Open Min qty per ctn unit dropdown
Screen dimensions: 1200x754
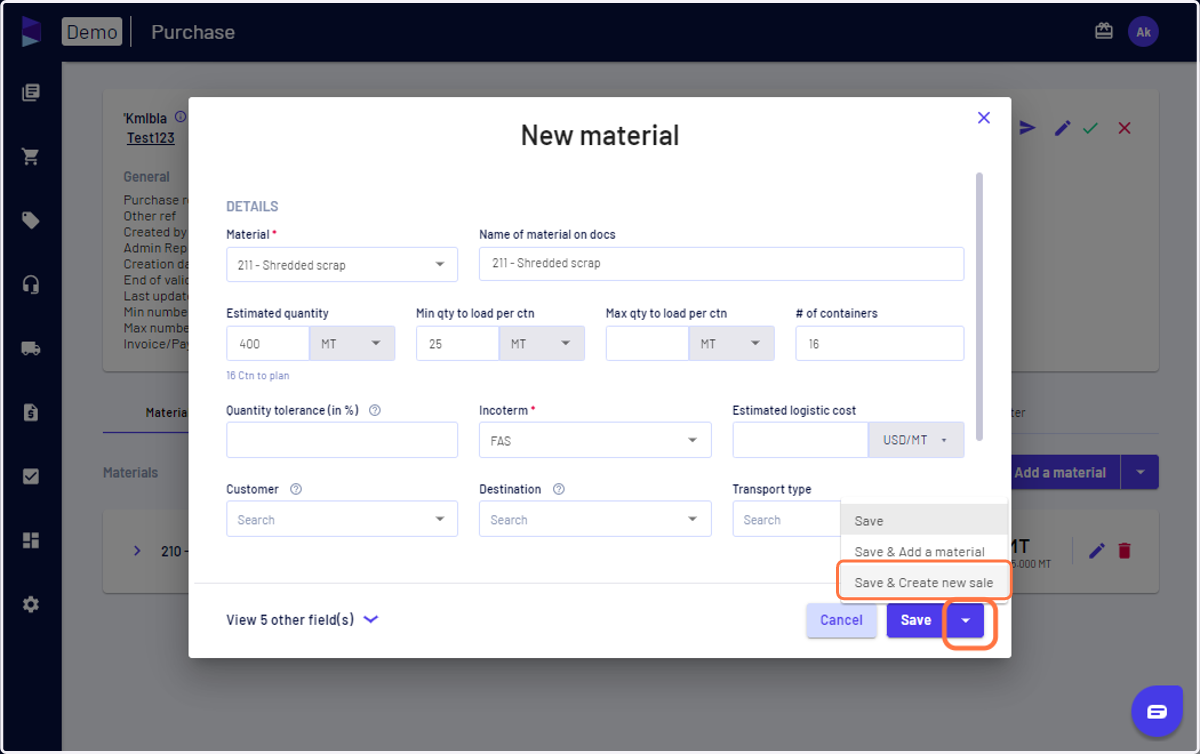coord(542,344)
